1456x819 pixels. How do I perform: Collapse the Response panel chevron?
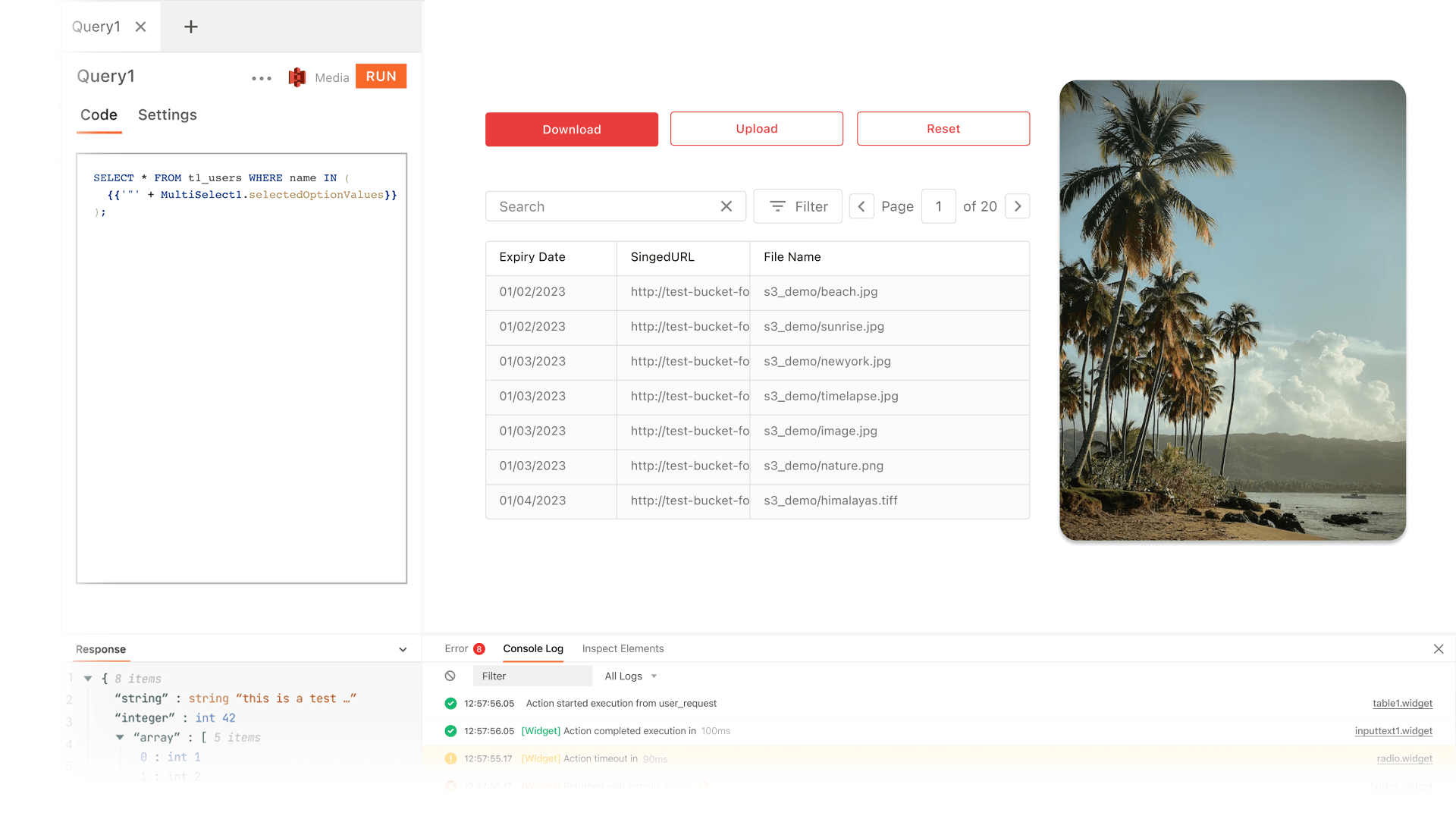[x=403, y=649]
